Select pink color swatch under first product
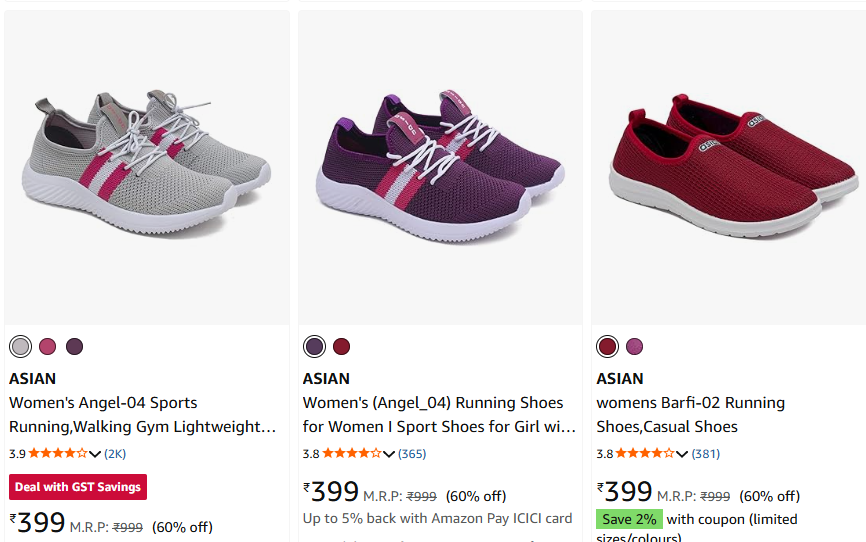This screenshot has height=542, width=866. tap(47, 347)
